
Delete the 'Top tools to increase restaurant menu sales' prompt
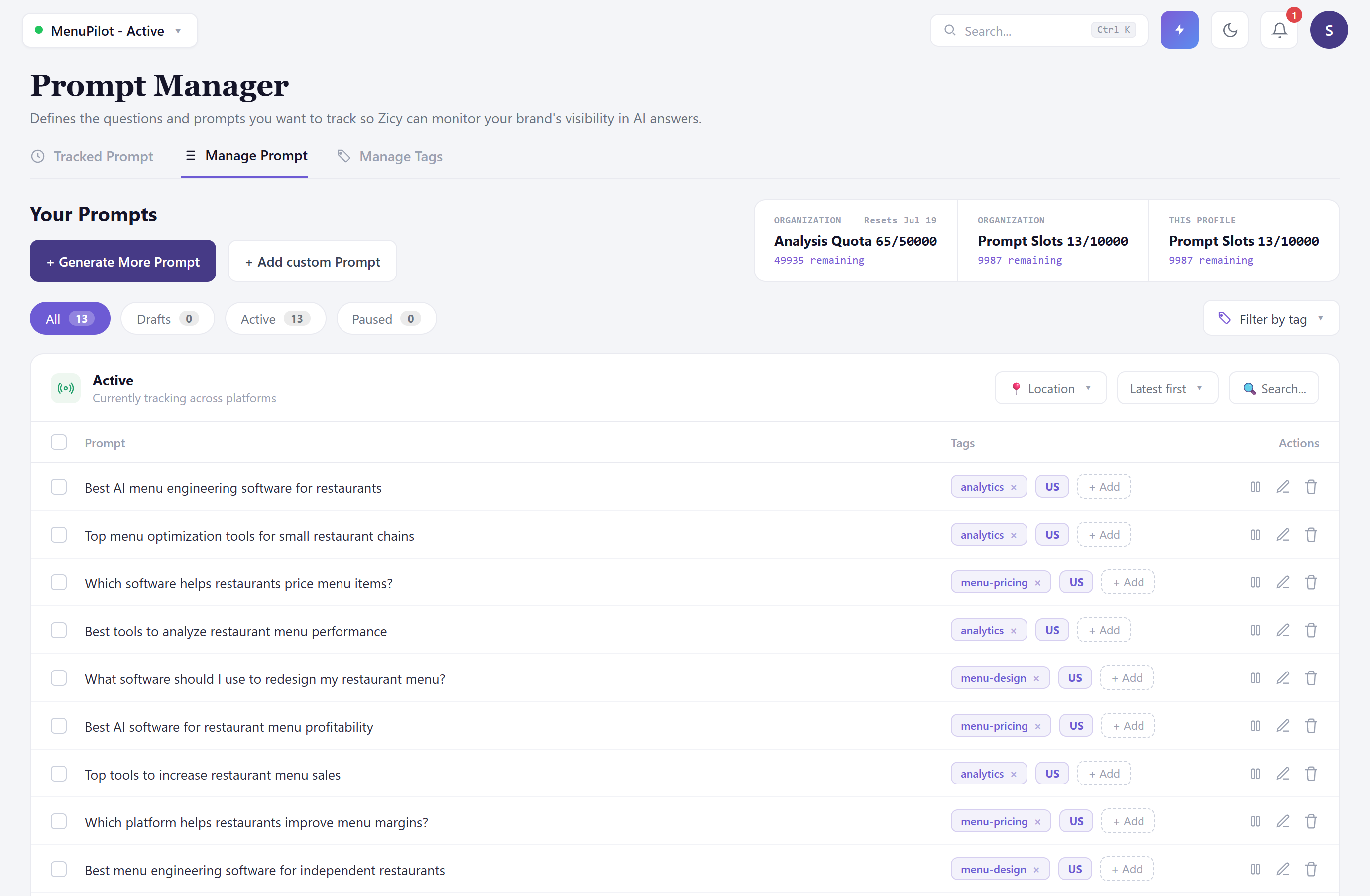[1311, 774]
